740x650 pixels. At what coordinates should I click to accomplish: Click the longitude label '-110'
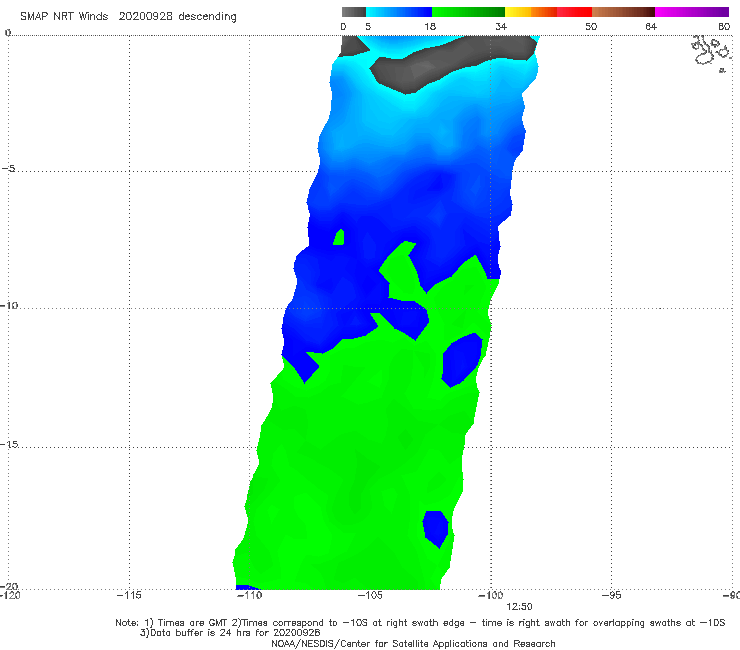pos(250,595)
